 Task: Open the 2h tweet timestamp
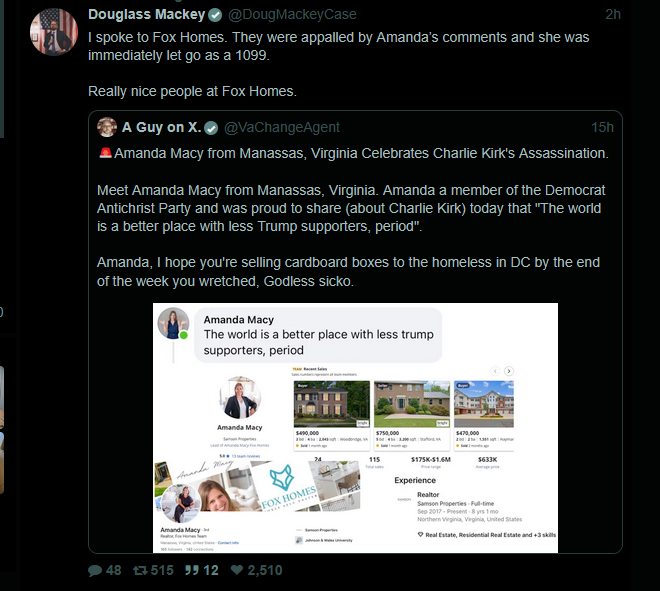tap(613, 15)
